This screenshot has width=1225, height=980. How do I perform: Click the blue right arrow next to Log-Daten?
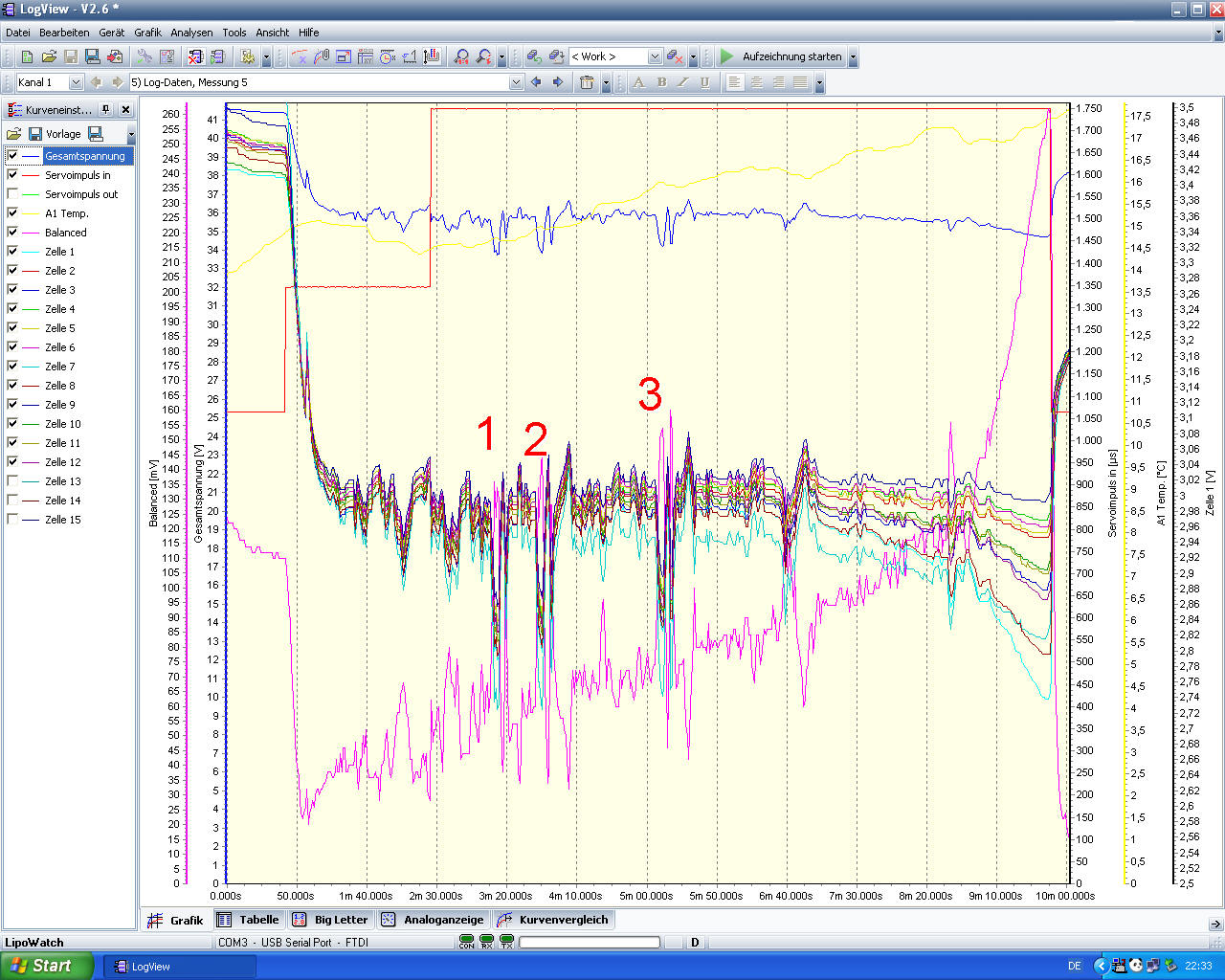point(558,82)
